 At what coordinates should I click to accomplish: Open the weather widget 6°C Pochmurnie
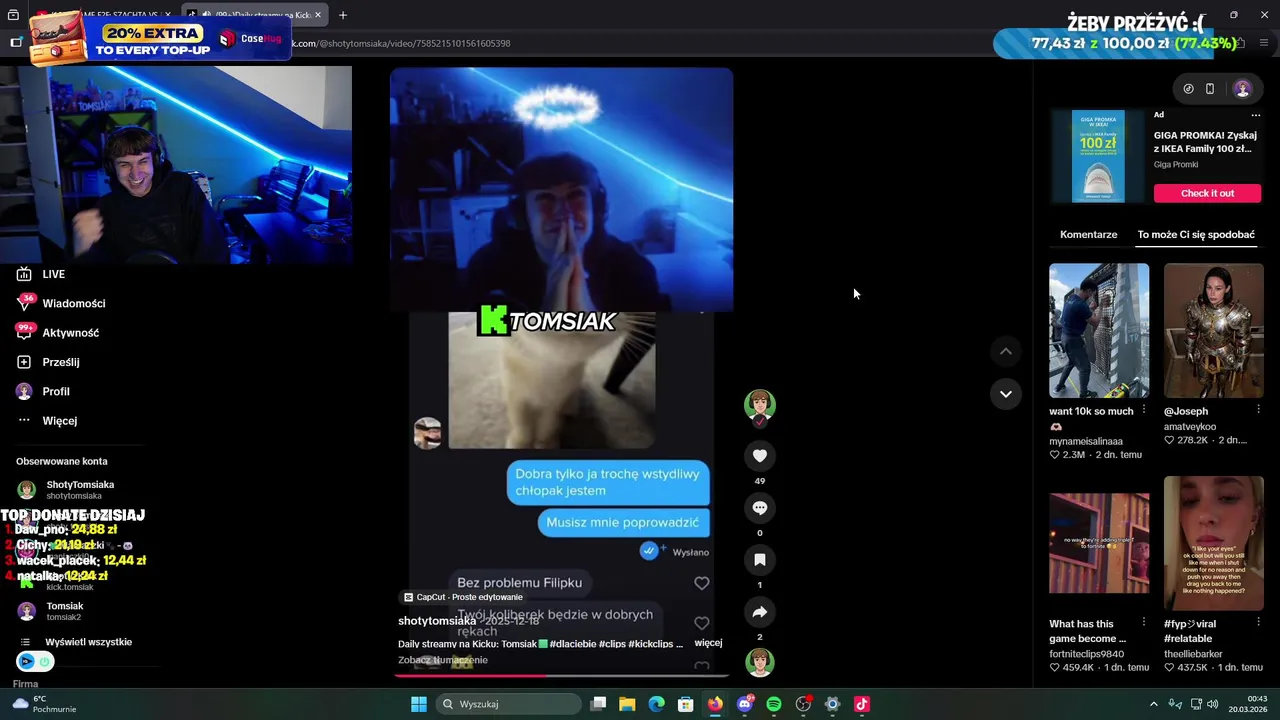click(42, 704)
